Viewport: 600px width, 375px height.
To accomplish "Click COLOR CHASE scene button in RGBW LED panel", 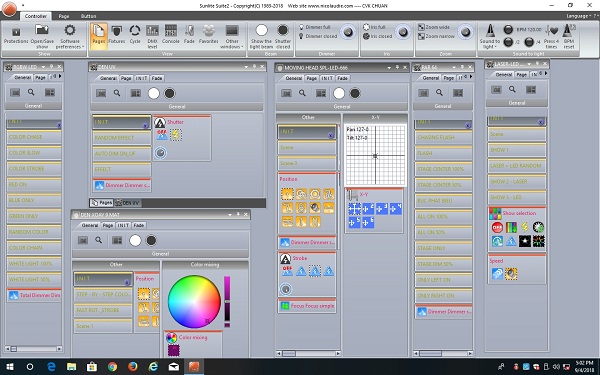I will coord(34,137).
